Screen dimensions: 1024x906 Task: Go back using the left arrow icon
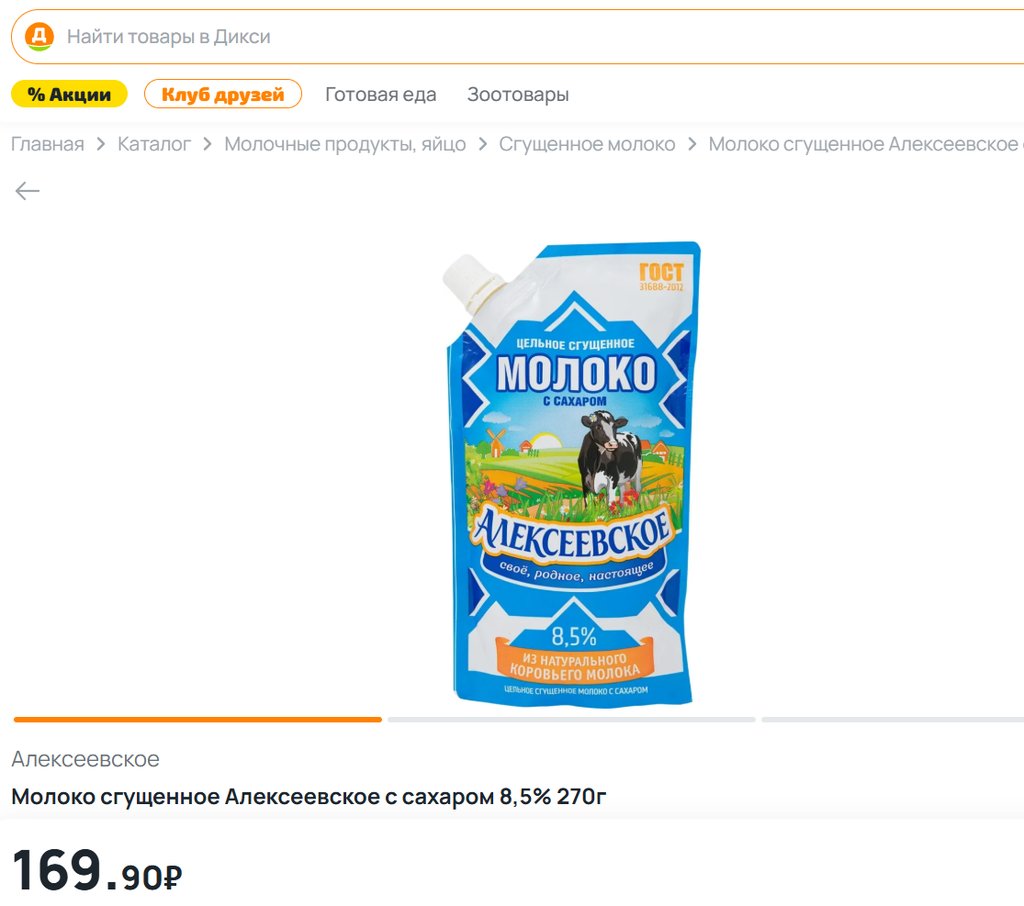27,191
